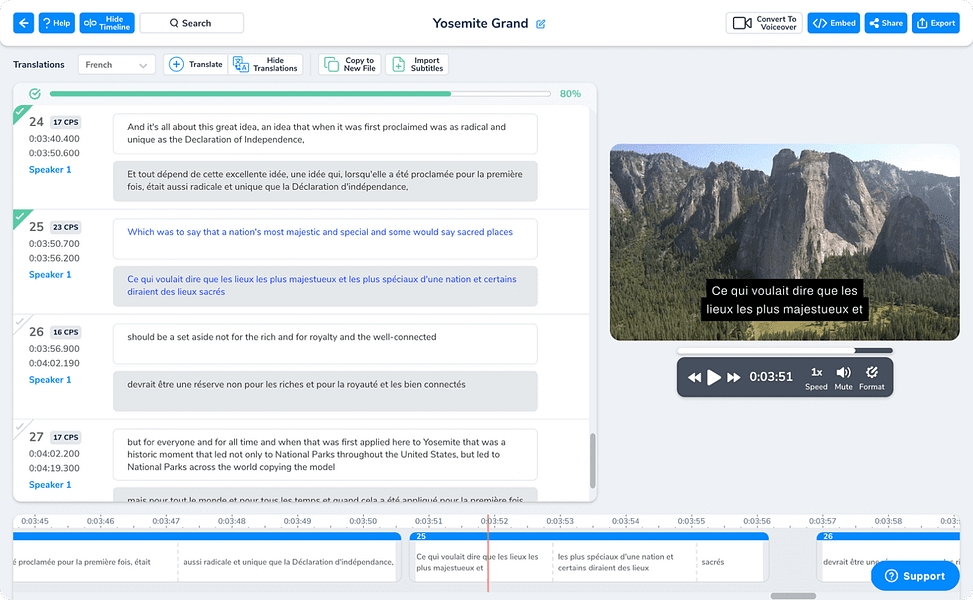Screen dimensions: 973x600
Task: Mute the video audio
Action: click(843, 378)
